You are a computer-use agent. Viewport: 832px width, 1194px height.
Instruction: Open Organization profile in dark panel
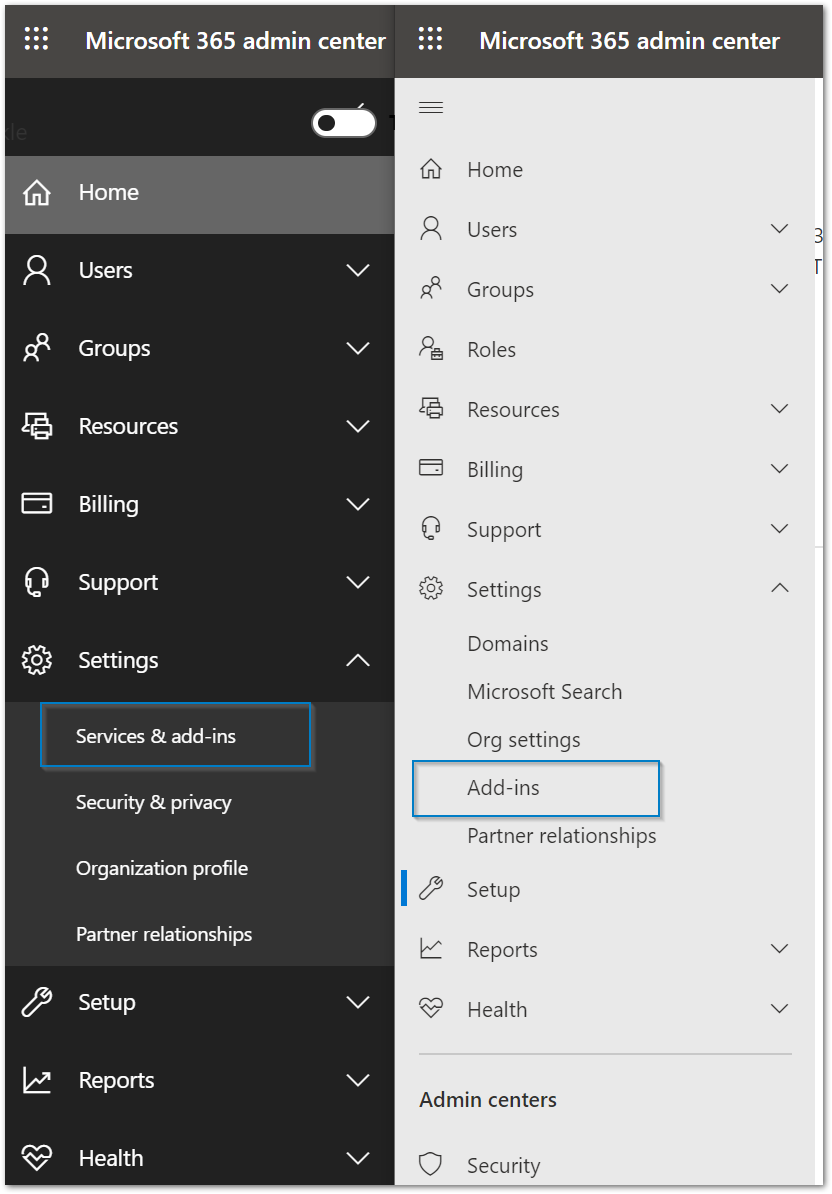coord(162,868)
